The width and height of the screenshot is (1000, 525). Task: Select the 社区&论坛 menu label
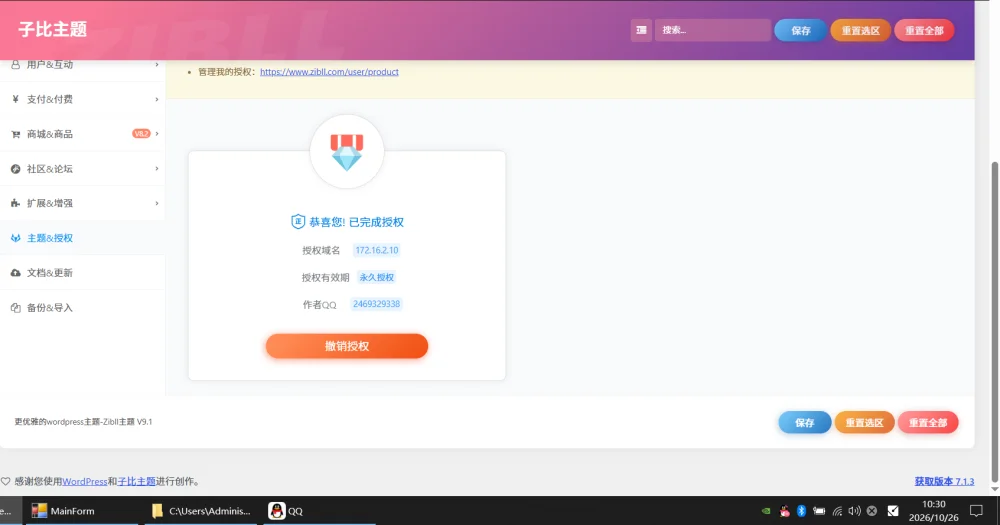coord(50,168)
